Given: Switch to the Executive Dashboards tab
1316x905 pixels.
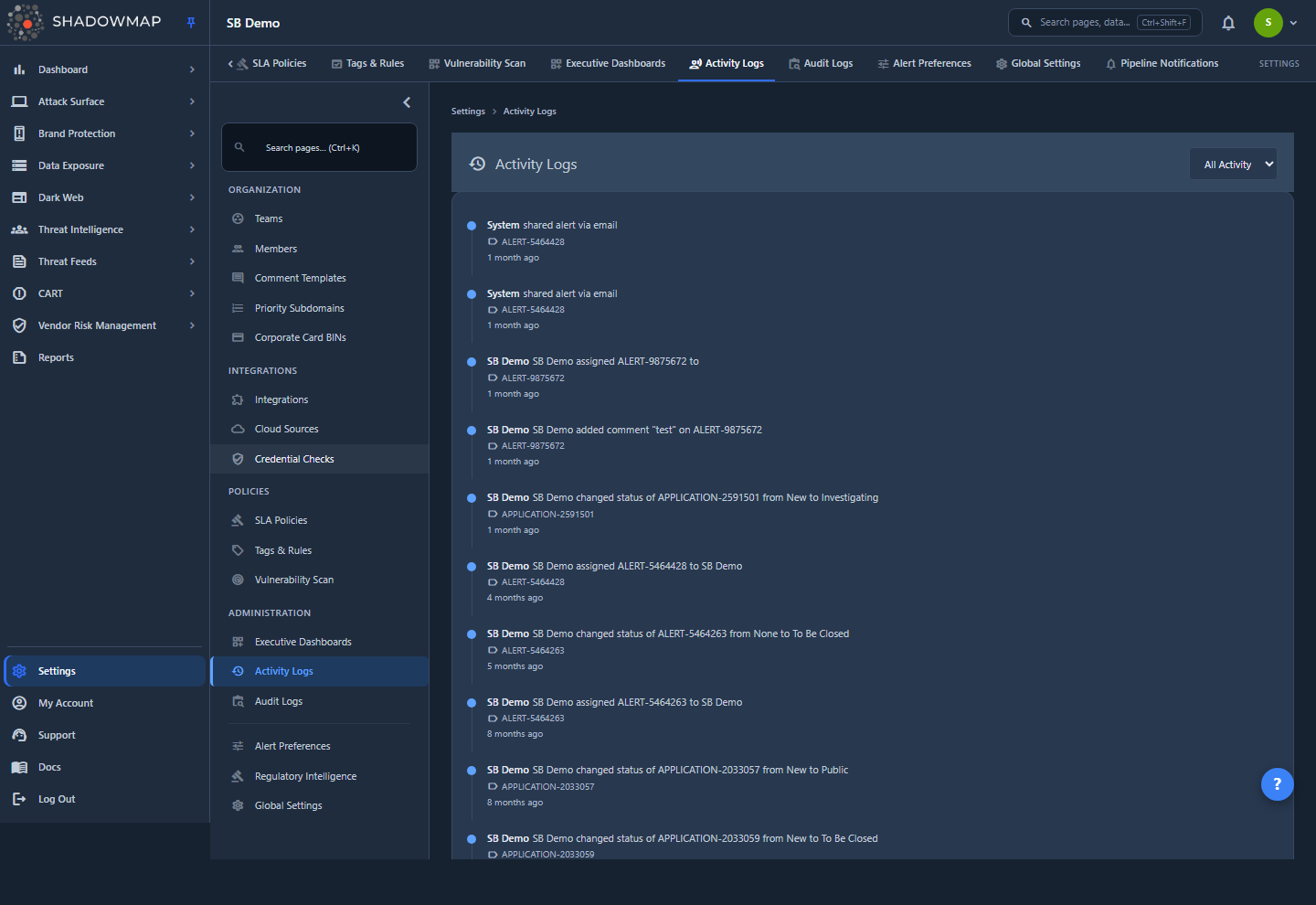Looking at the screenshot, I should coord(608,64).
